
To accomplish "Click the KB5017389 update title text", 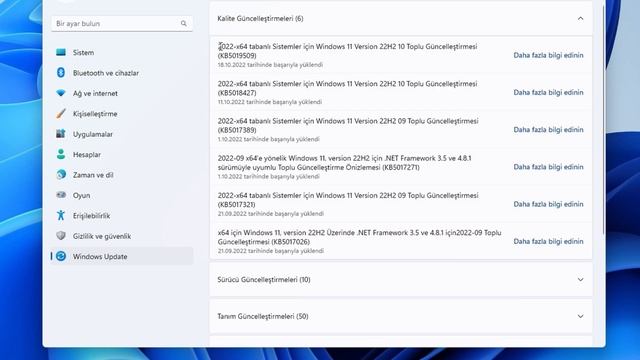I will (348, 125).
